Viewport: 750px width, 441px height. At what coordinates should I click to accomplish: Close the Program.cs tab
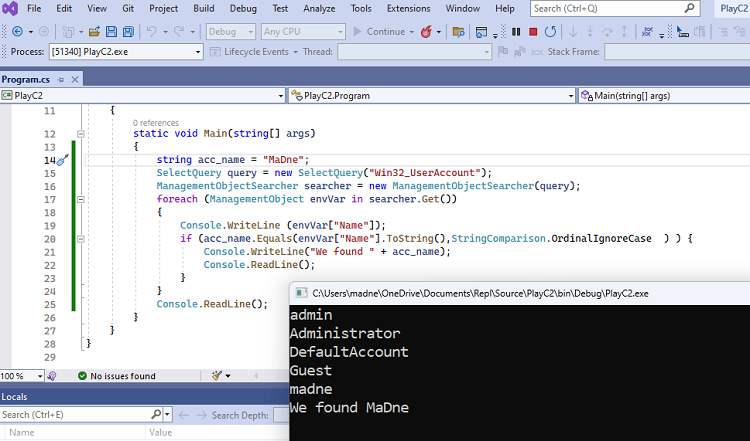(x=75, y=80)
